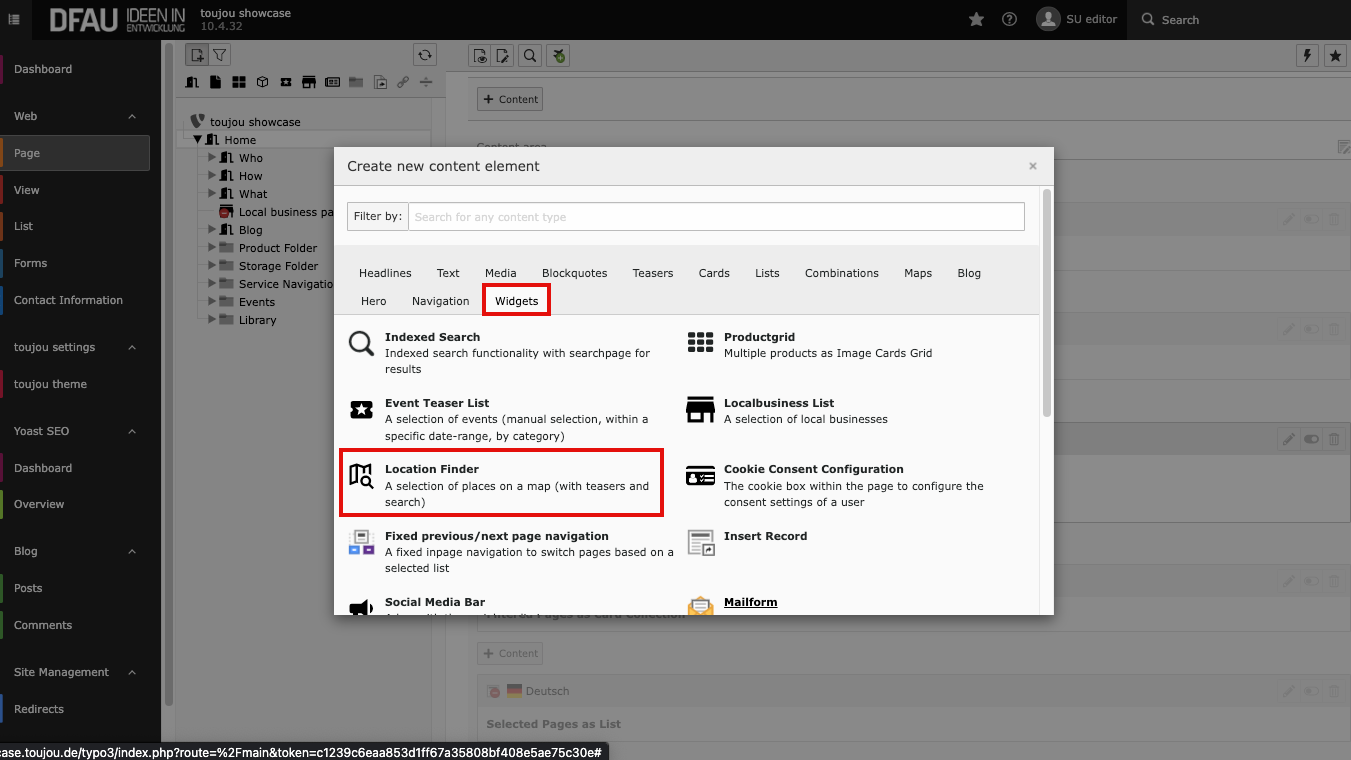Toggle visibility of the highlighted content element
Image resolution: width=1351 pixels, height=760 pixels.
click(x=1311, y=439)
